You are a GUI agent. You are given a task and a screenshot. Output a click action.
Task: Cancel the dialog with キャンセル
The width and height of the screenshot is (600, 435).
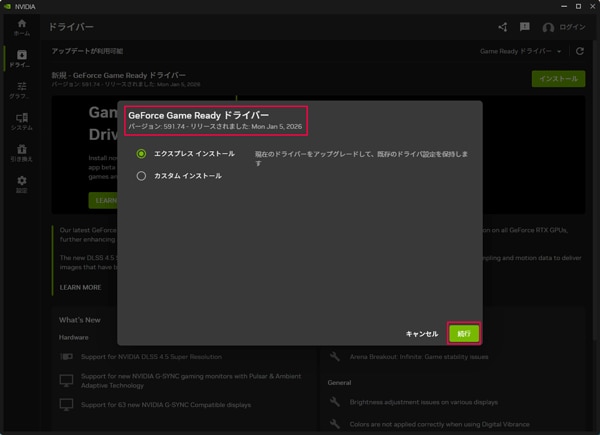tap(421, 334)
